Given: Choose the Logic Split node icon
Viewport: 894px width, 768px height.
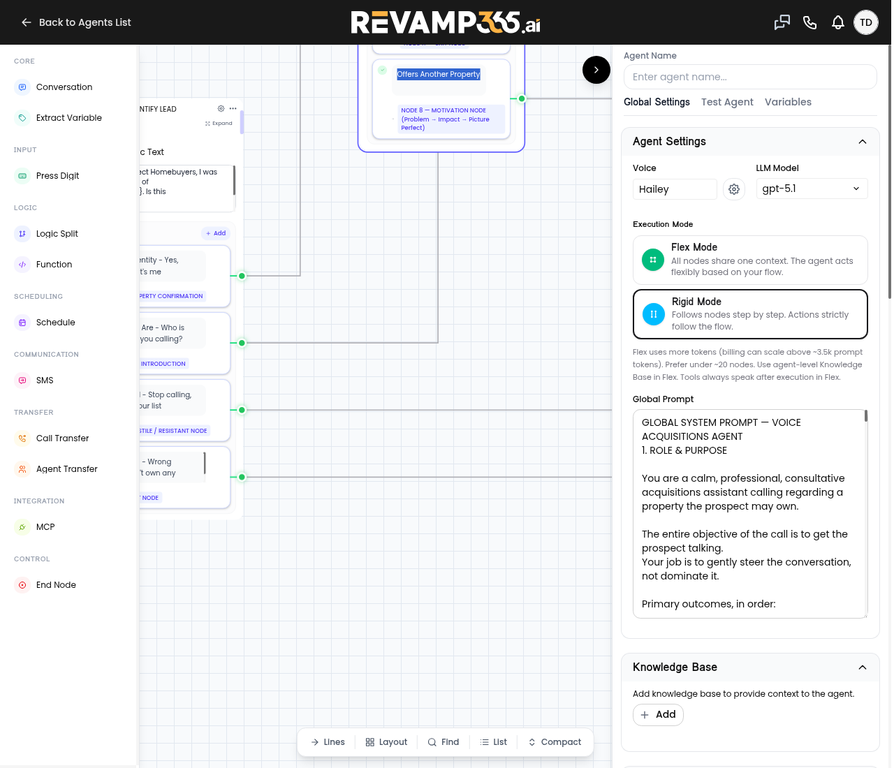Looking at the screenshot, I should click(22, 234).
